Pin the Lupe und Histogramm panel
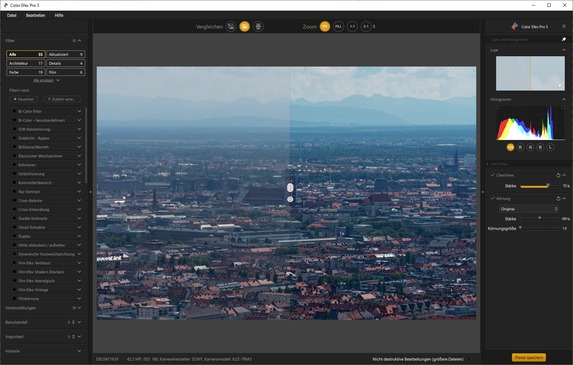 tap(563, 39)
